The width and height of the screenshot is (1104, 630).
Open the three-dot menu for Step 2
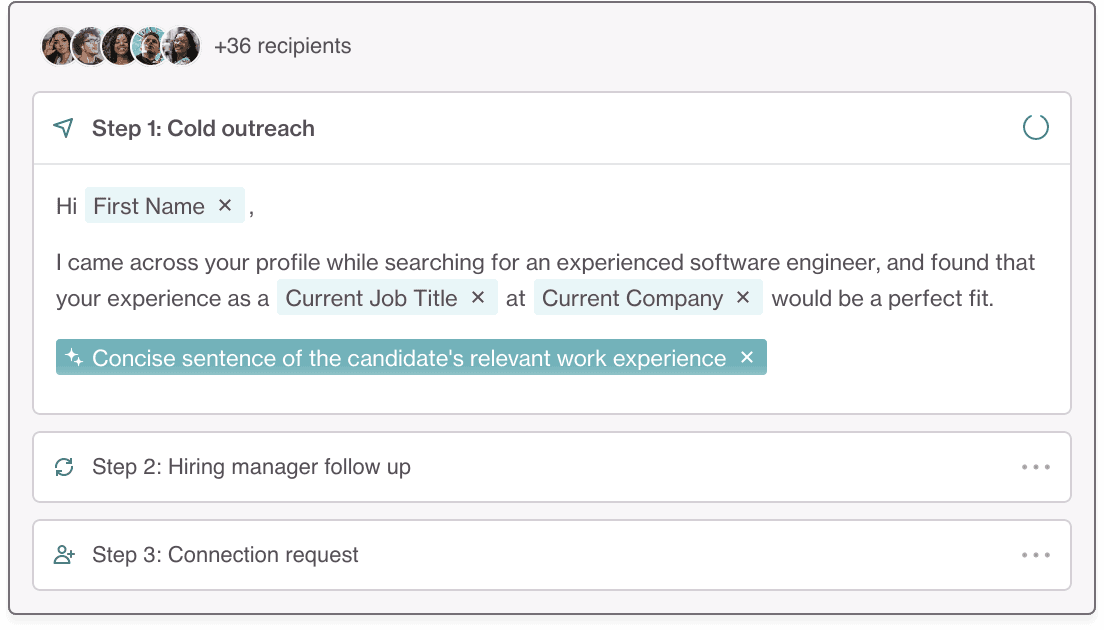1035,467
